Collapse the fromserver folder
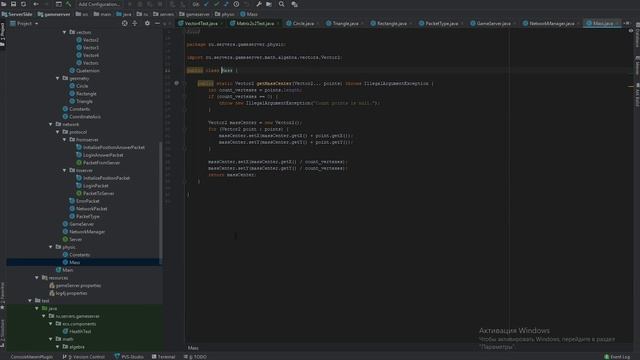 (x=64, y=140)
